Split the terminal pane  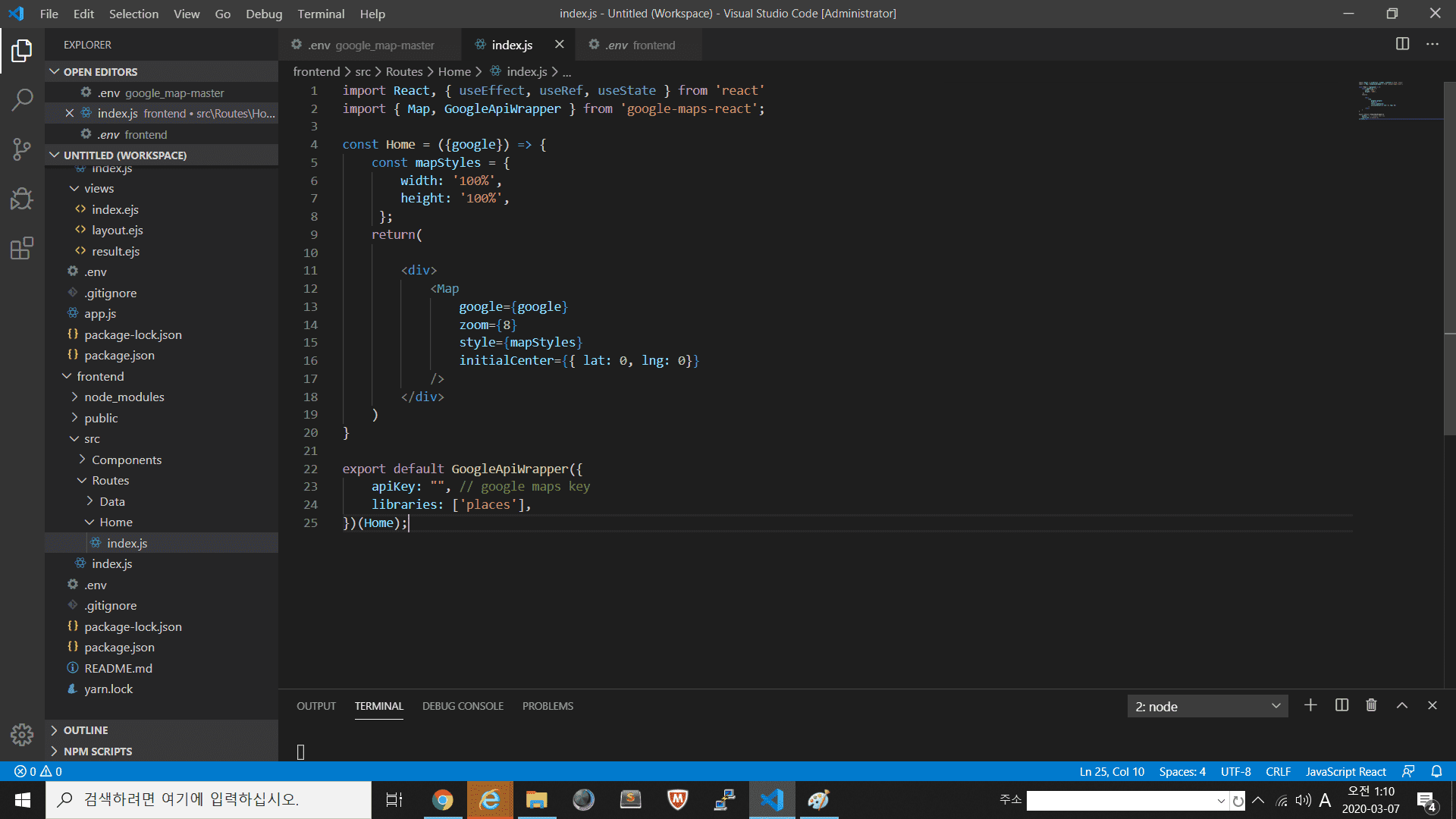pyautogui.click(x=1341, y=705)
